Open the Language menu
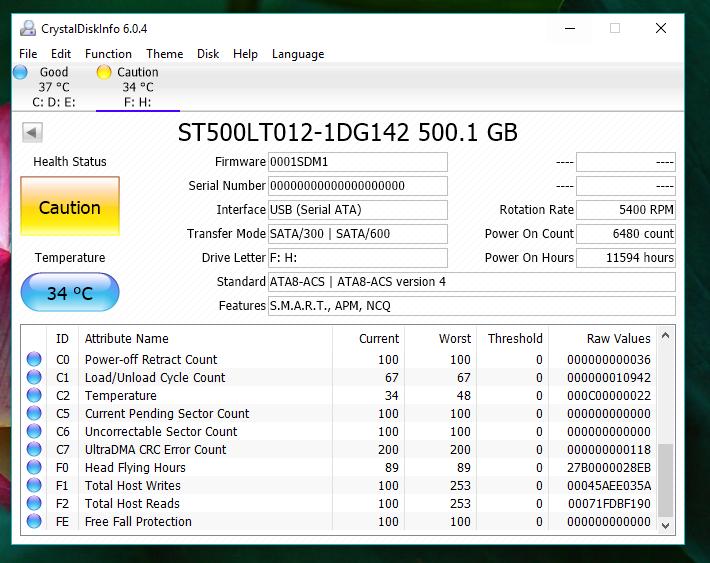 coord(298,54)
